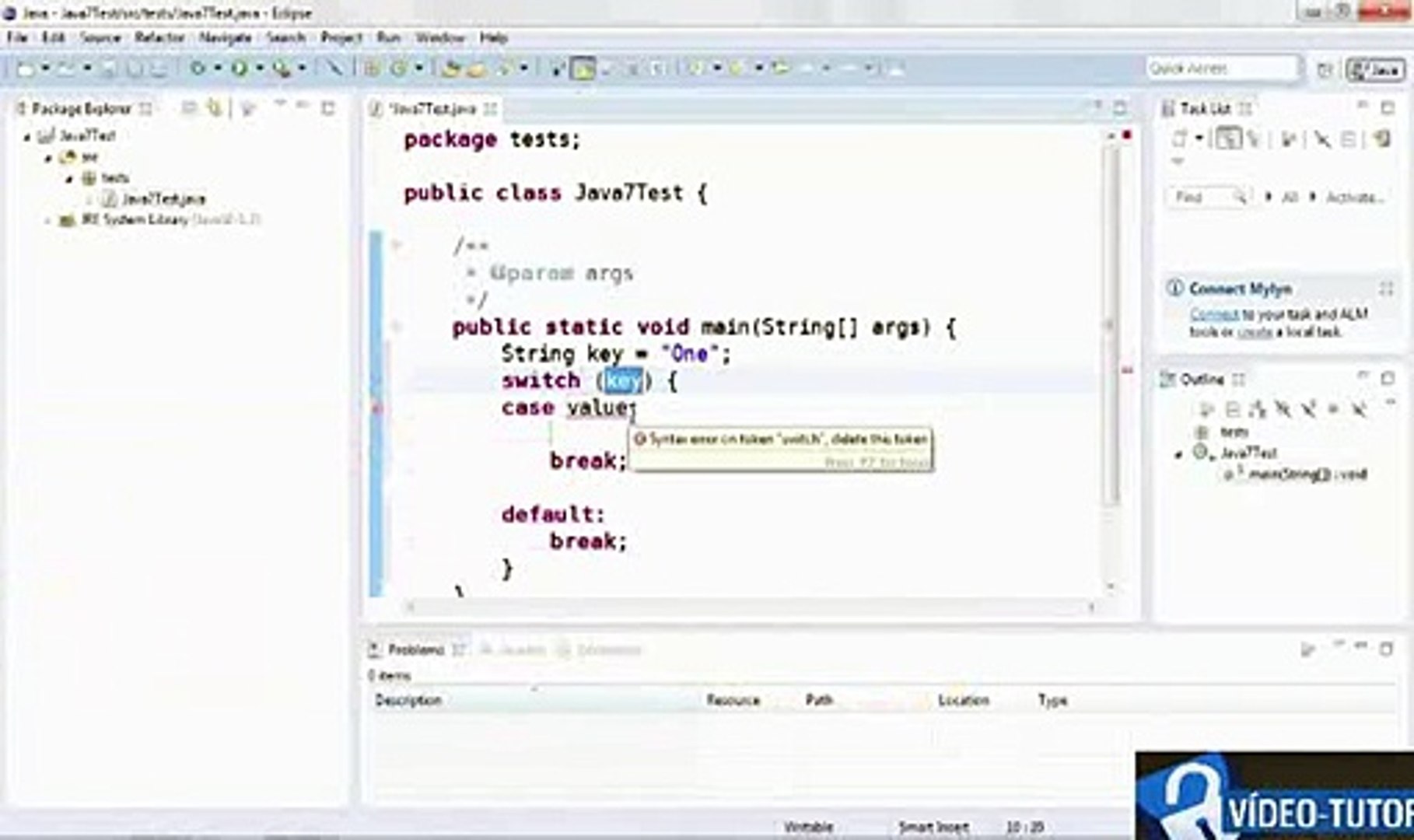Toggle Mark Occurrences highlighted toolbar button

[583, 69]
